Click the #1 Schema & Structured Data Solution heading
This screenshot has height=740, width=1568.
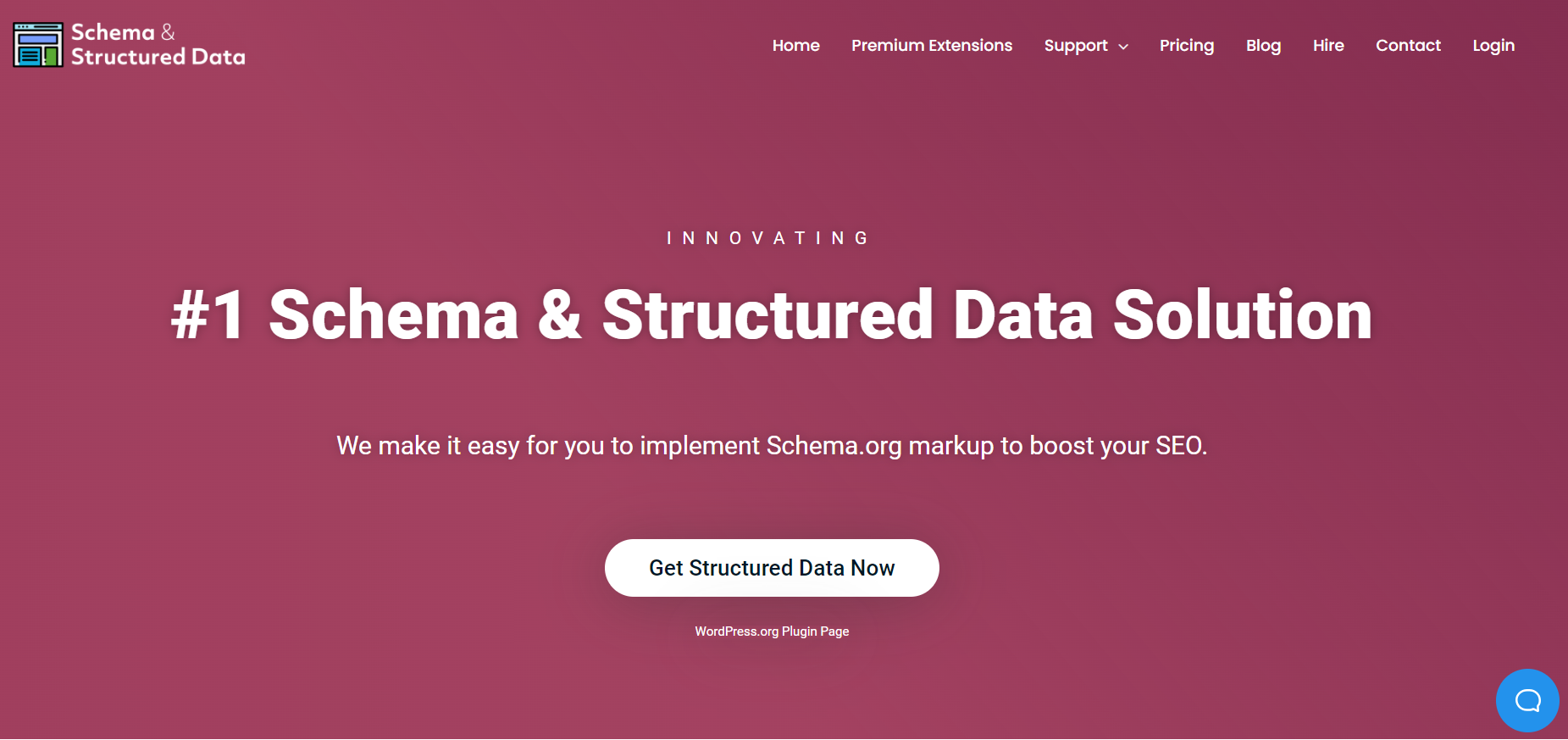point(772,315)
